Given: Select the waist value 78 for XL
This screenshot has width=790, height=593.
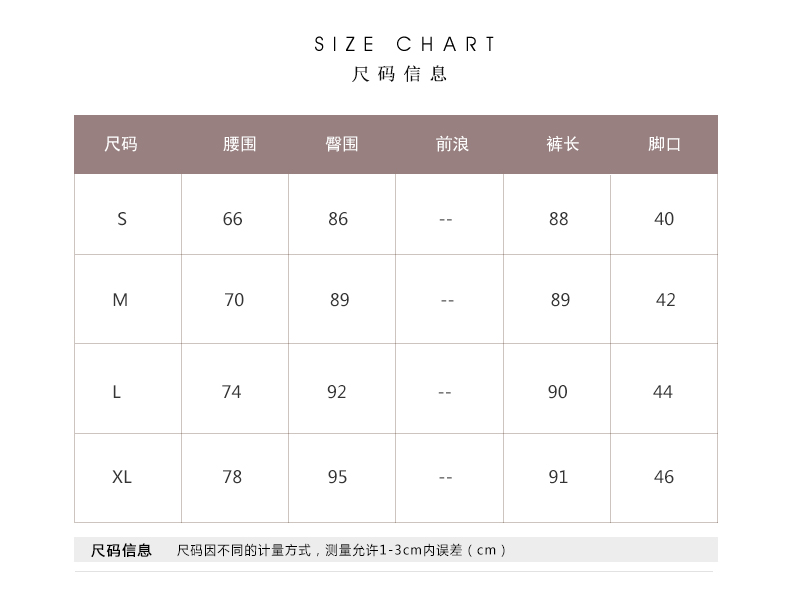Looking at the screenshot, I should coord(232,477).
